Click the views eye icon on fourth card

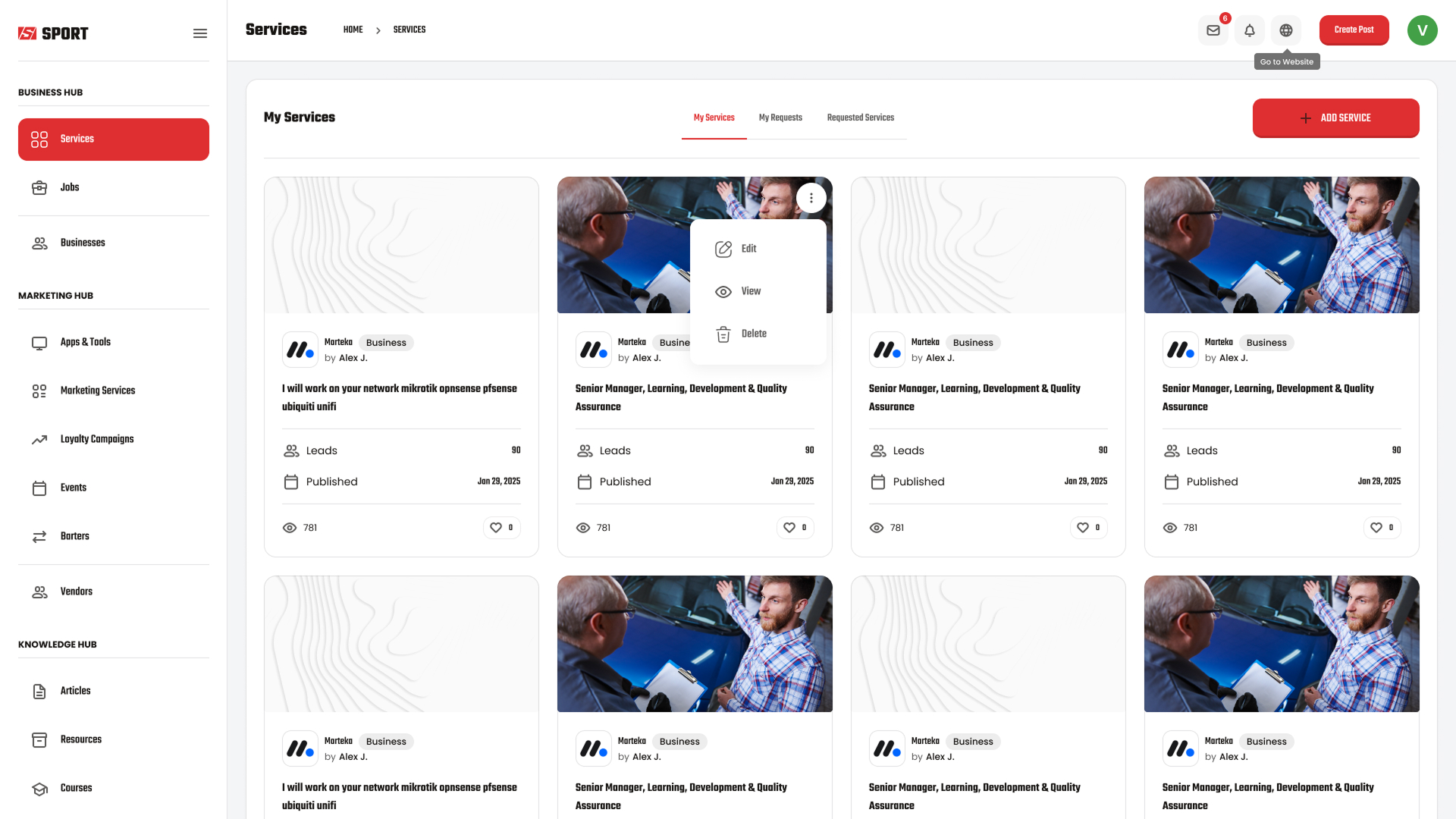coord(1170,528)
